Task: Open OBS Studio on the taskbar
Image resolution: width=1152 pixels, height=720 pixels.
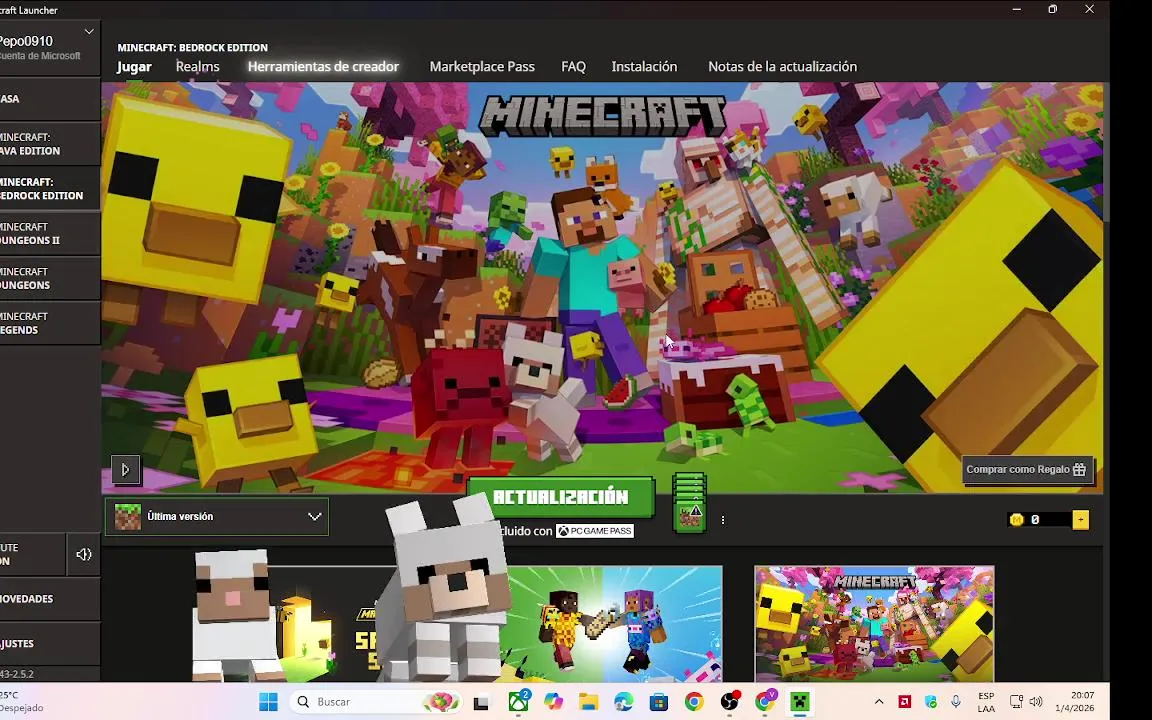Action: [730, 702]
